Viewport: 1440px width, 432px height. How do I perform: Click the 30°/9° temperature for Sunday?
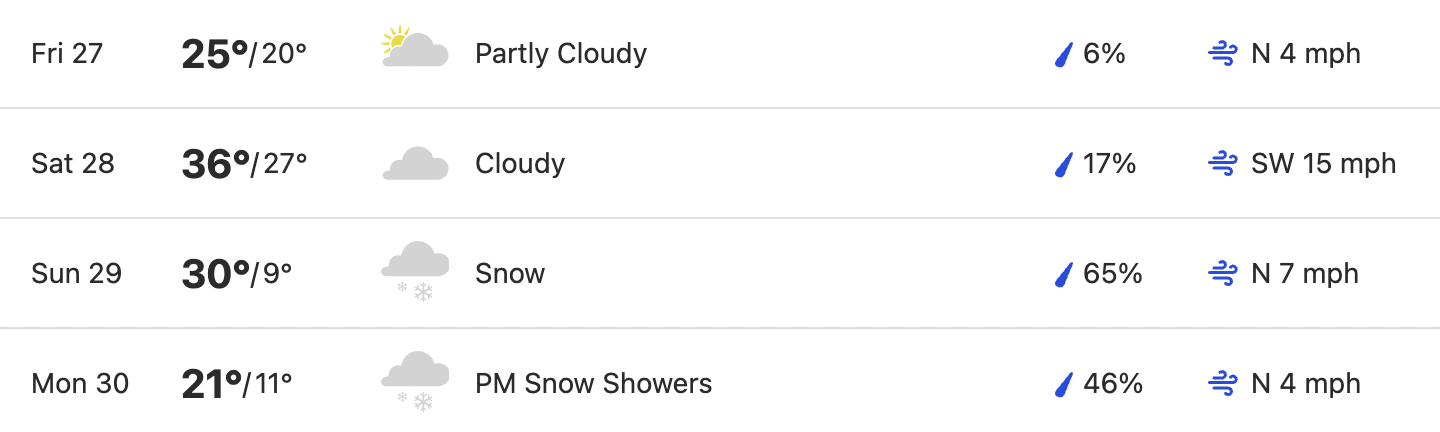coord(237,274)
